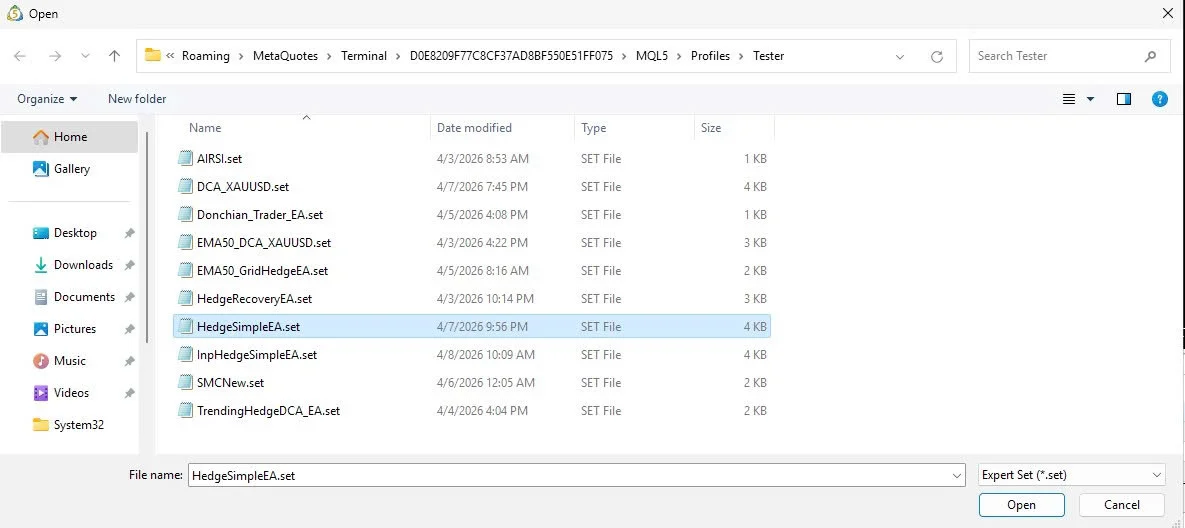Viewport: 1185px width, 528px height.
Task: Unpin Downloads from quick access
Action: pyautogui.click(x=129, y=265)
